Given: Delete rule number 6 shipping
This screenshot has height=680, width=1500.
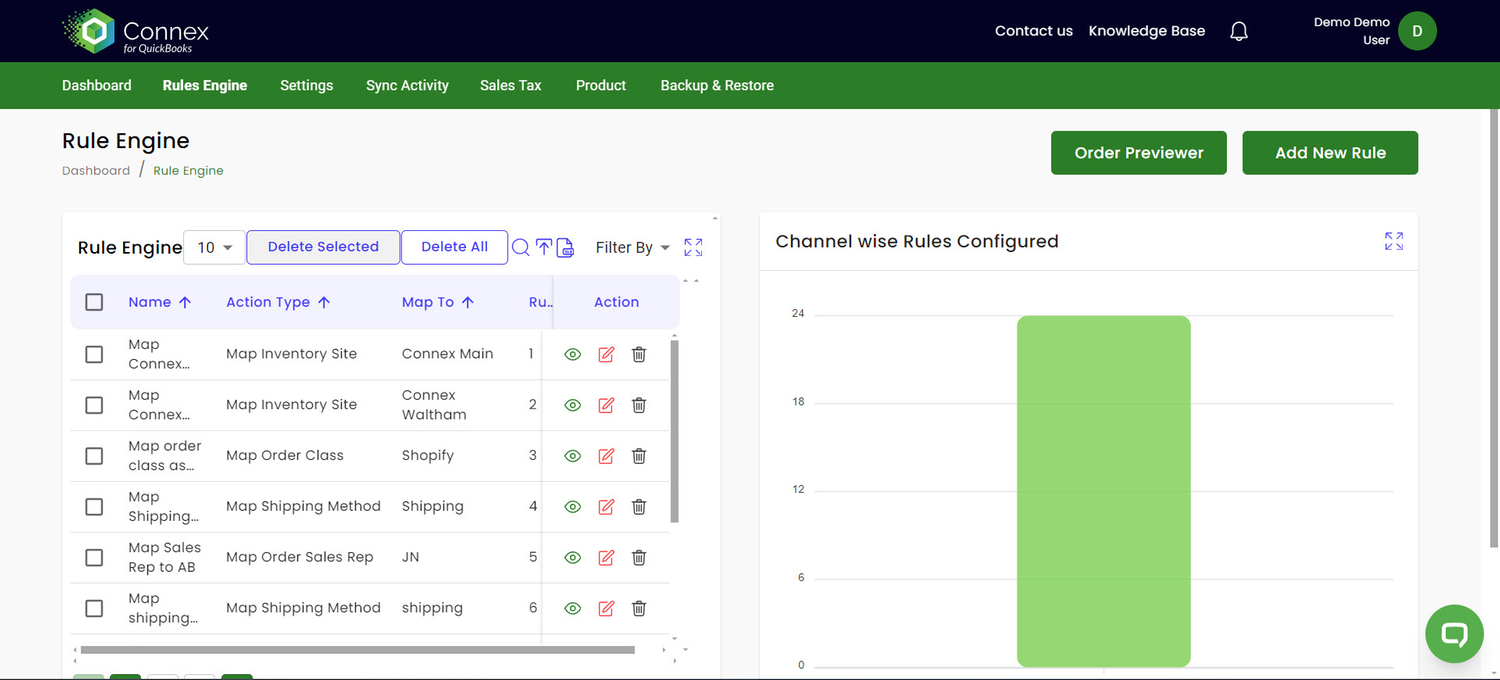Looking at the screenshot, I should (x=639, y=608).
